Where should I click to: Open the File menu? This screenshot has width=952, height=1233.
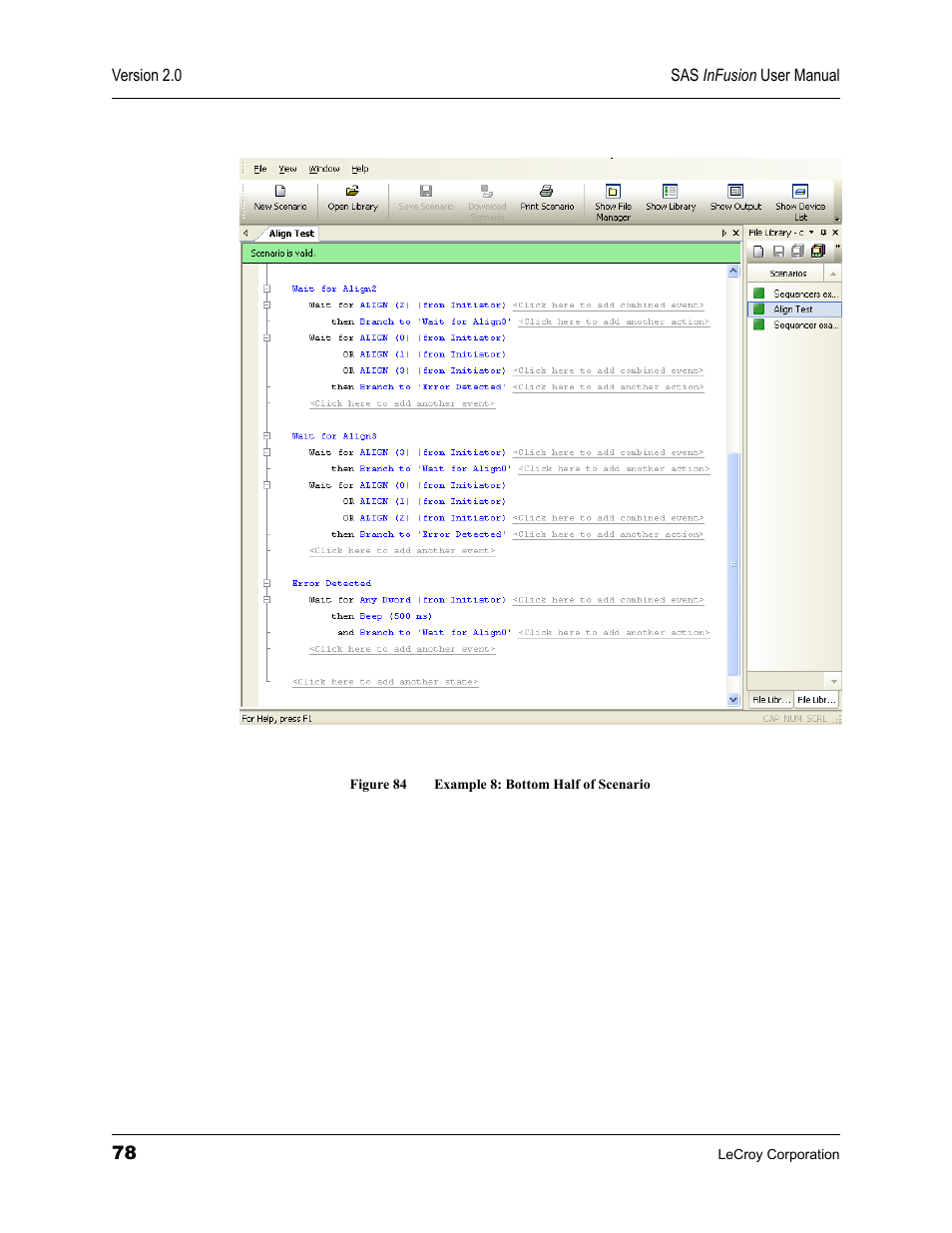click(259, 169)
